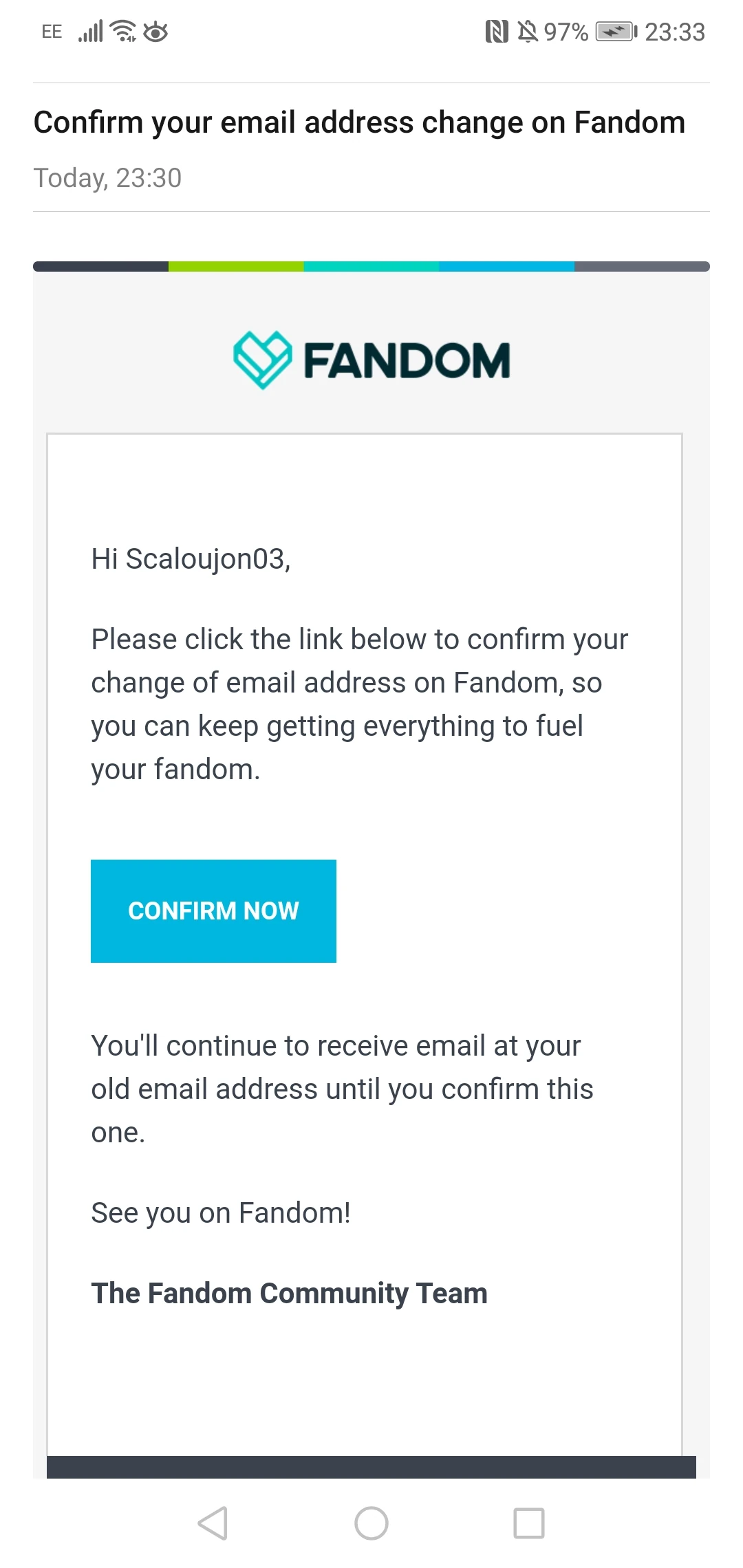Open recent apps with the square button
The width and height of the screenshot is (743, 1568).
529,1523
